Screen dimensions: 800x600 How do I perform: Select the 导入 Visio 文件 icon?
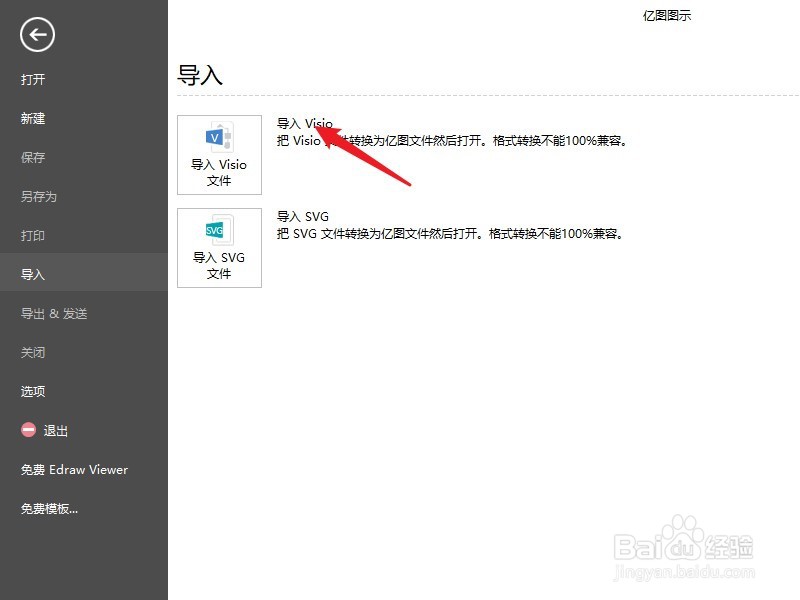click(219, 154)
